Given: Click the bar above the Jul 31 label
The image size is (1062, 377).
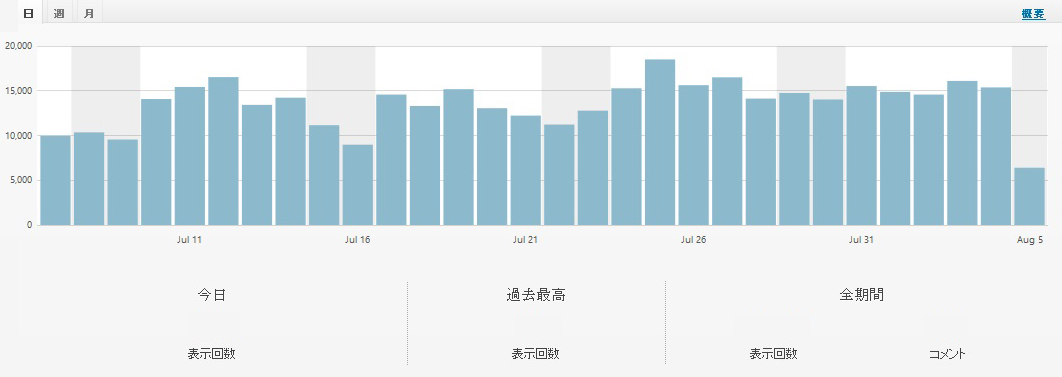Looking at the screenshot, I should pyautogui.click(x=861, y=156).
